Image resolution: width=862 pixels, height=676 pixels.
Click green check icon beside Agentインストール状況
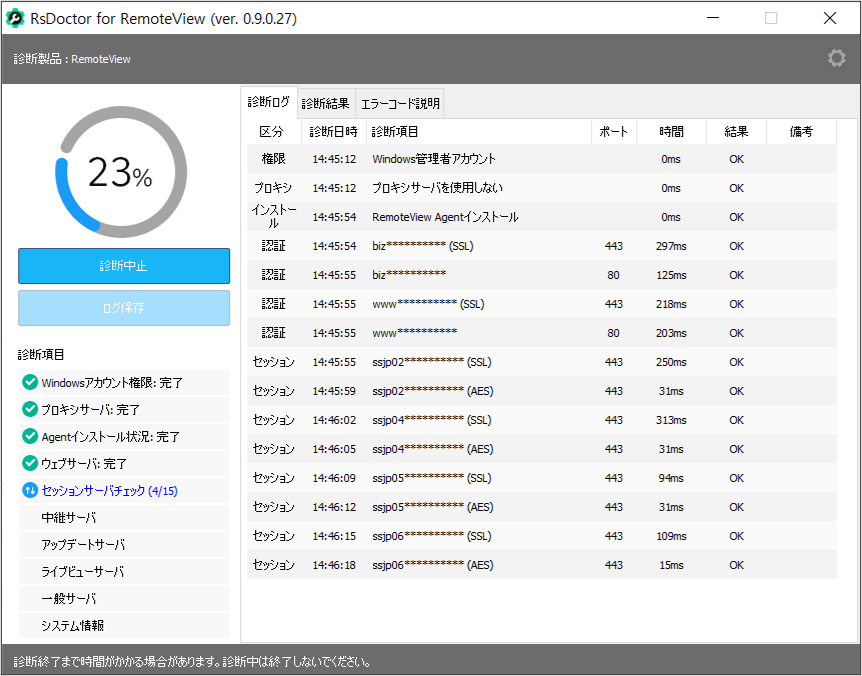click(x=30, y=436)
